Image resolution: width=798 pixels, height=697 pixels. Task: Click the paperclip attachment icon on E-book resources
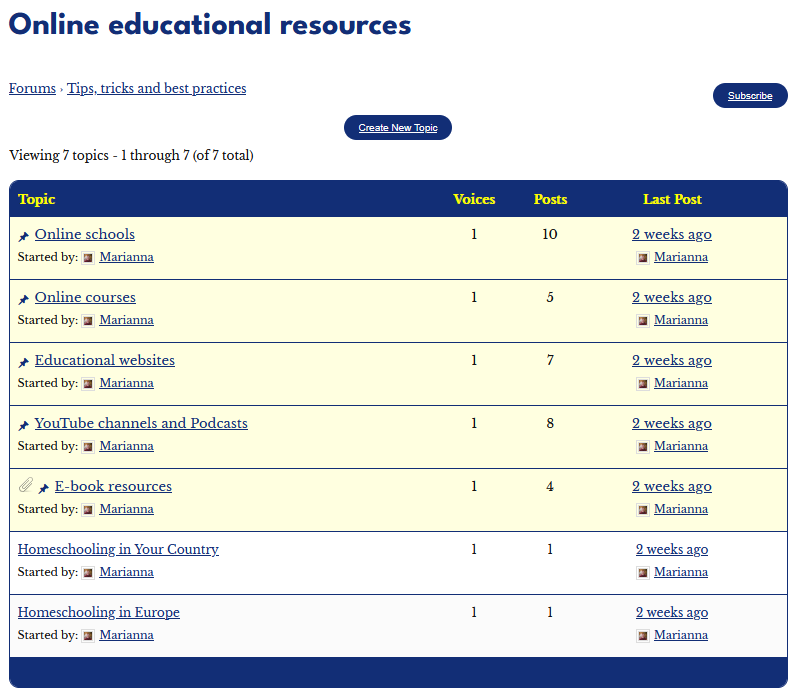coord(26,485)
